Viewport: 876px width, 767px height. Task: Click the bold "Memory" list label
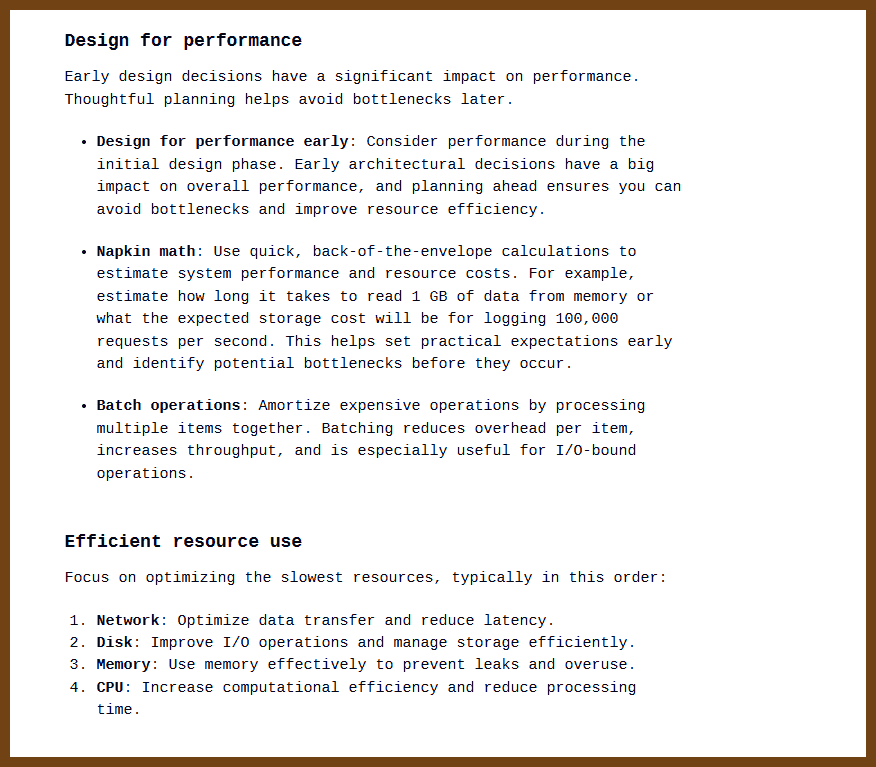[123, 665]
